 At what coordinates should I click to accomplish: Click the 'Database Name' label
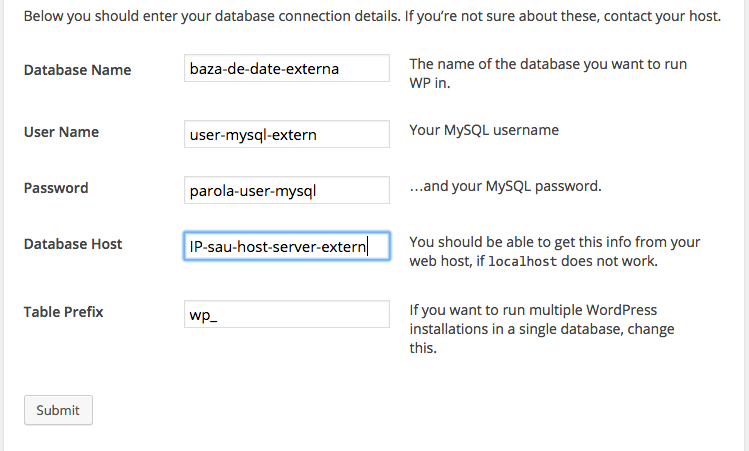77,70
